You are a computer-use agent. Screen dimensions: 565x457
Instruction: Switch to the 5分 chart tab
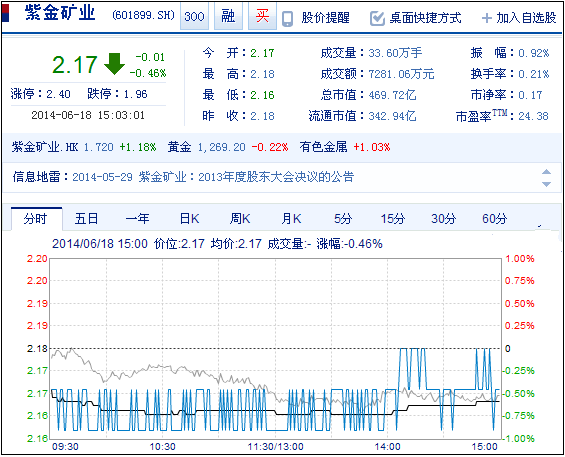coord(343,219)
